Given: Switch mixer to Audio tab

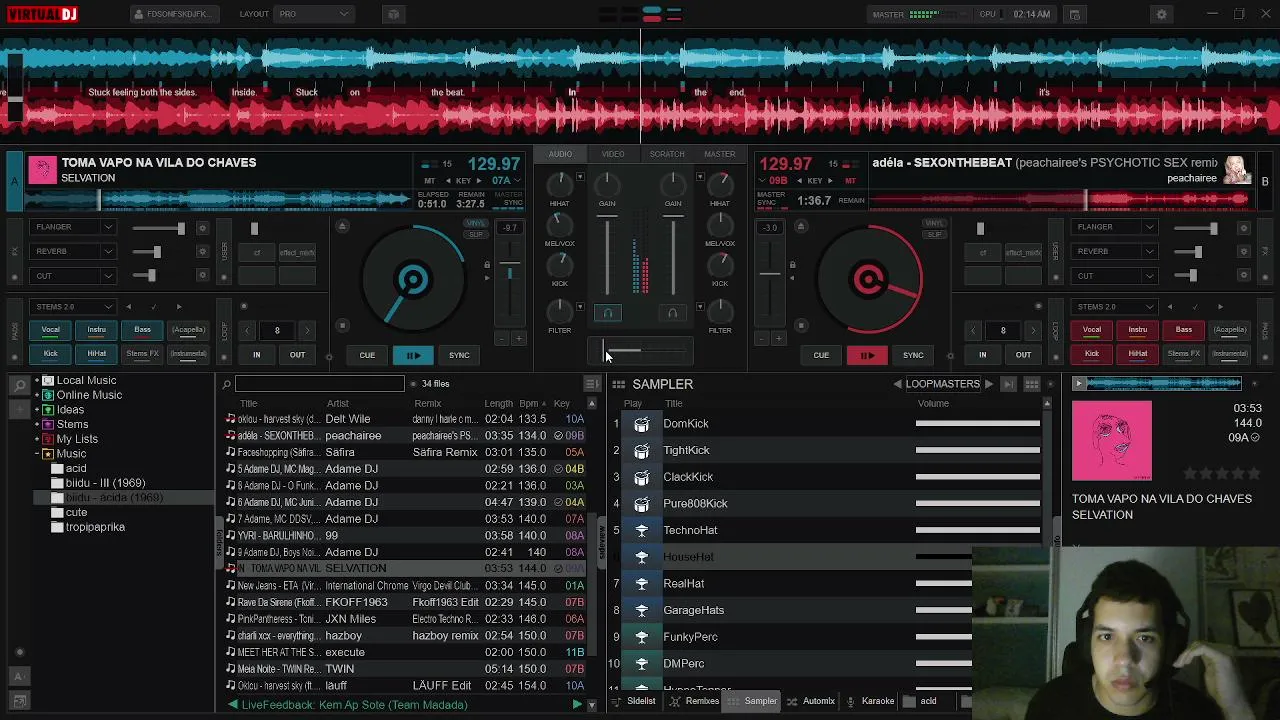Looking at the screenshot, I should tap(560, 155).
